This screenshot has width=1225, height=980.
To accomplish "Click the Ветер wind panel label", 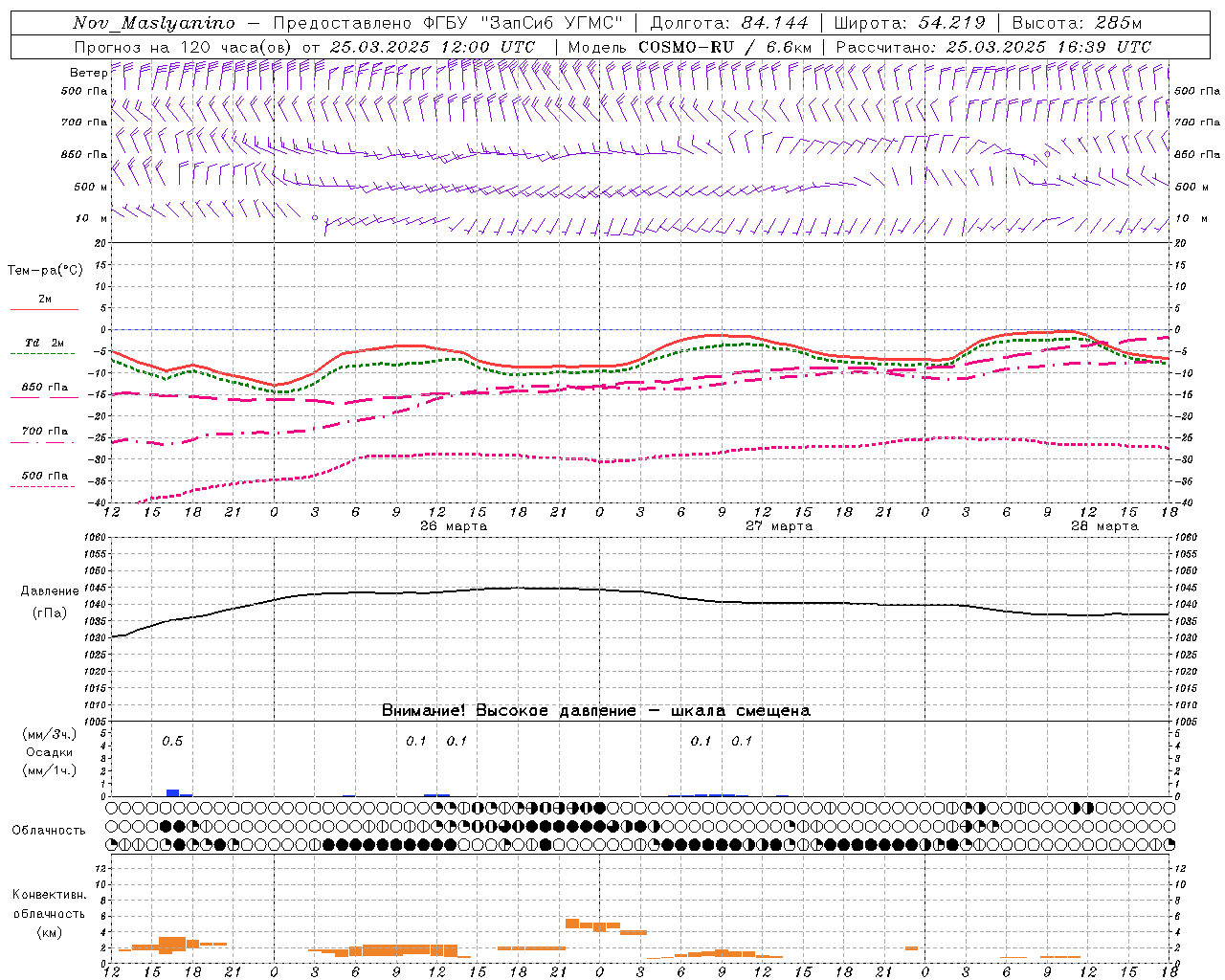I will 88,73.
